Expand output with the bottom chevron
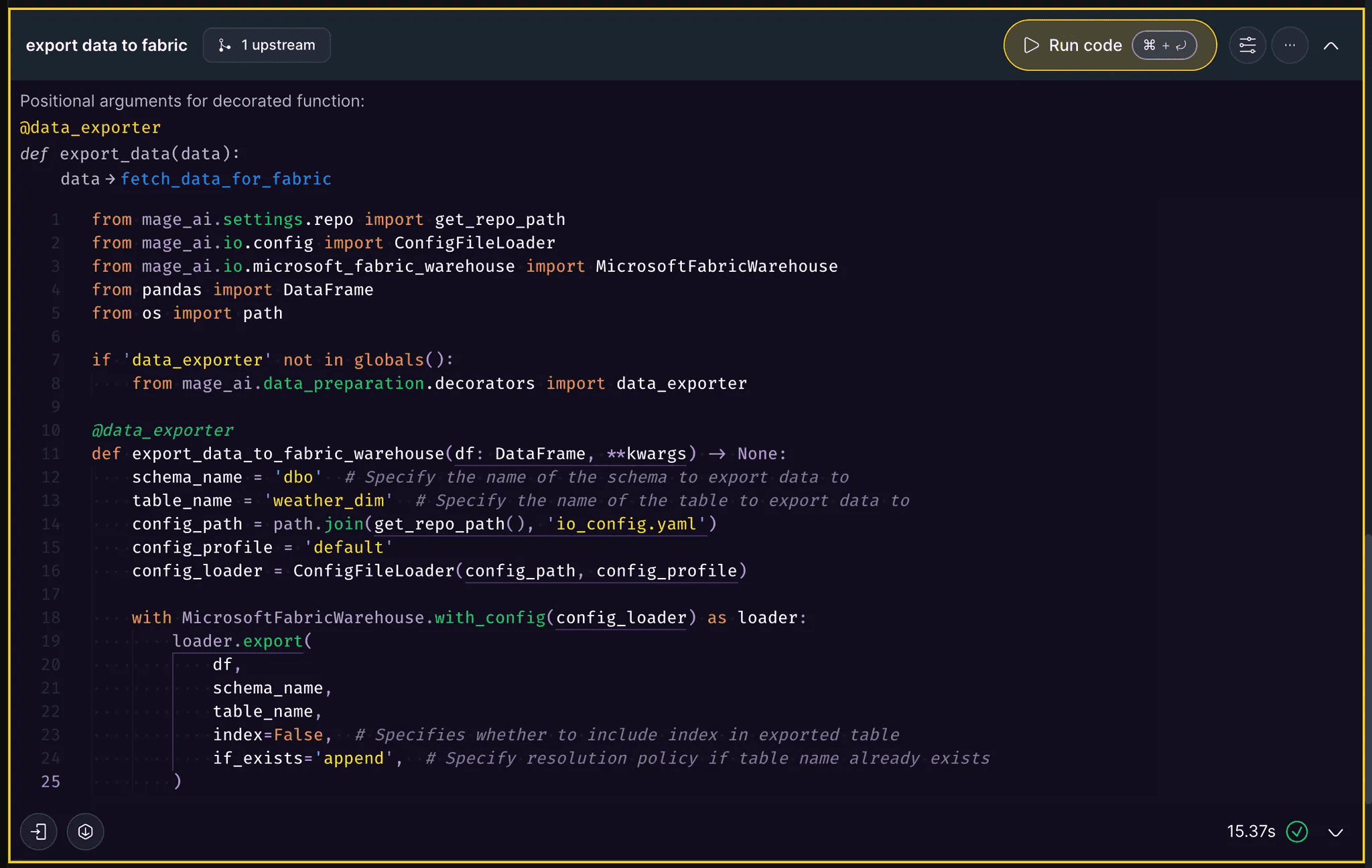This screenshot has width=1372, height=868. coord(1336,832)
